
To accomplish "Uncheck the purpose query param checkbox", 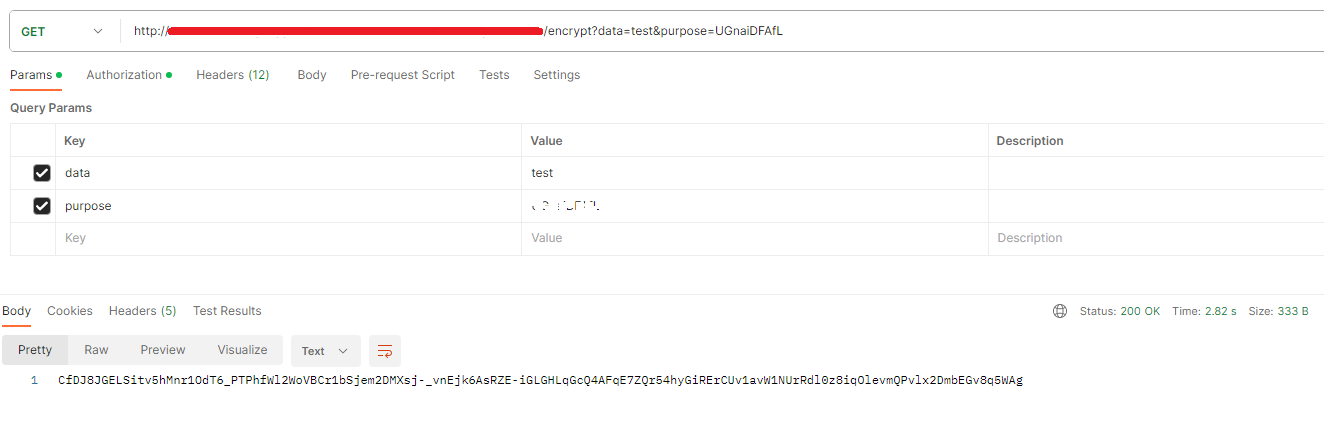I will click(x=42, y=206).
